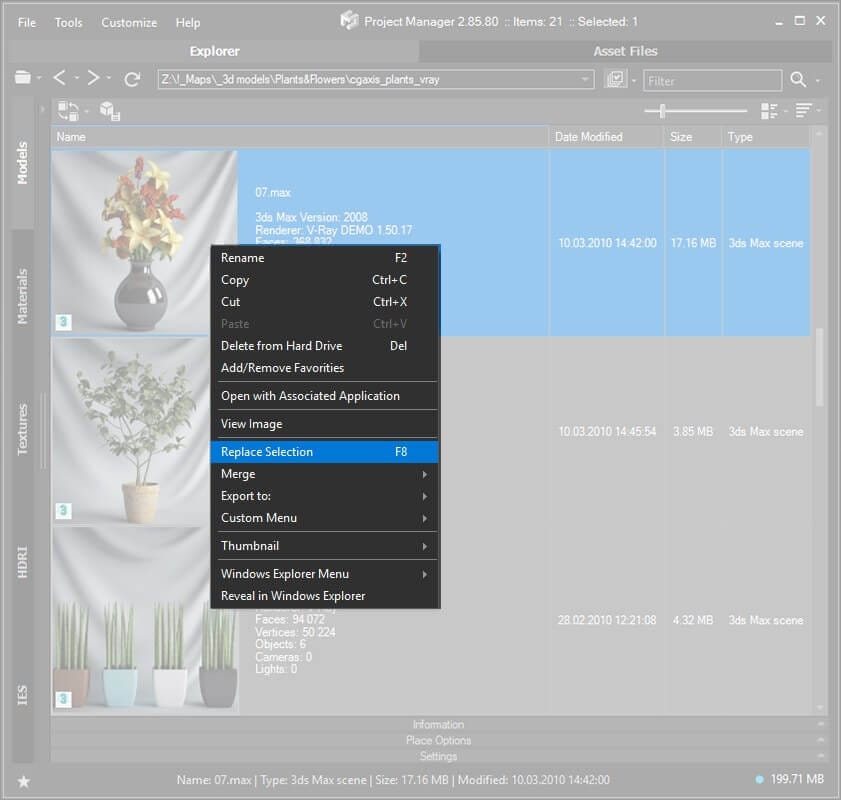The width and height of the screenshot is (841, 800).
Task: Click the back navigation arrow
Action: point(59,78)
